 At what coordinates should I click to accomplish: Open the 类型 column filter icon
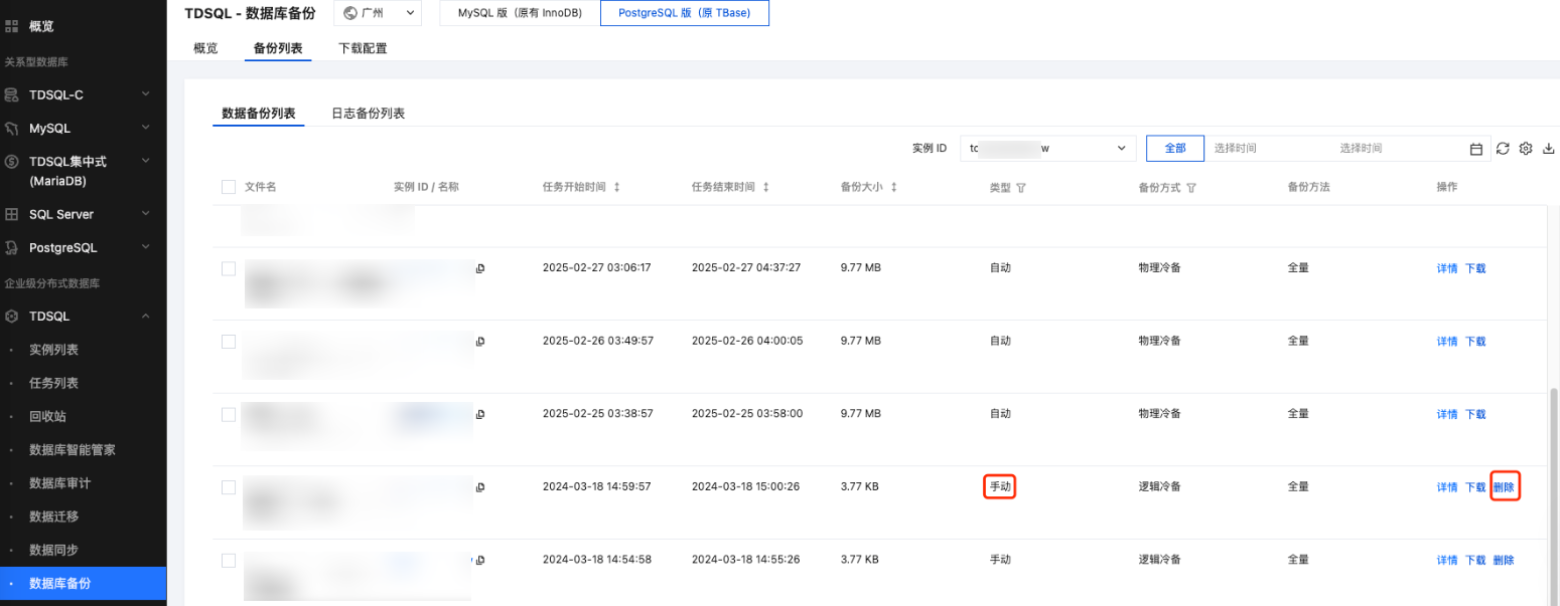(x=1022, y=188)
